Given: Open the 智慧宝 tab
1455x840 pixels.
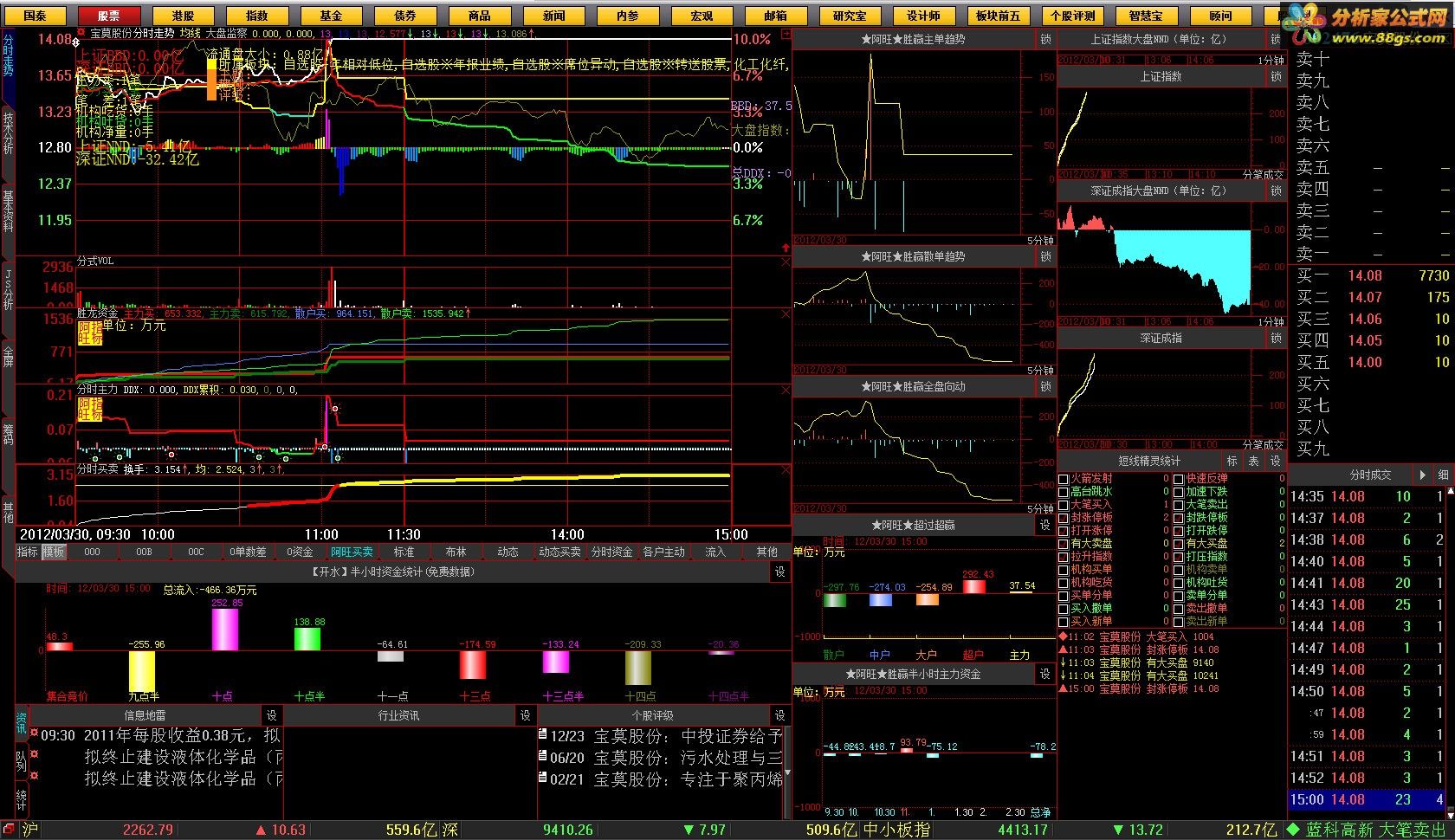Looking at the screenshot, I should (x=1146, y=16).
